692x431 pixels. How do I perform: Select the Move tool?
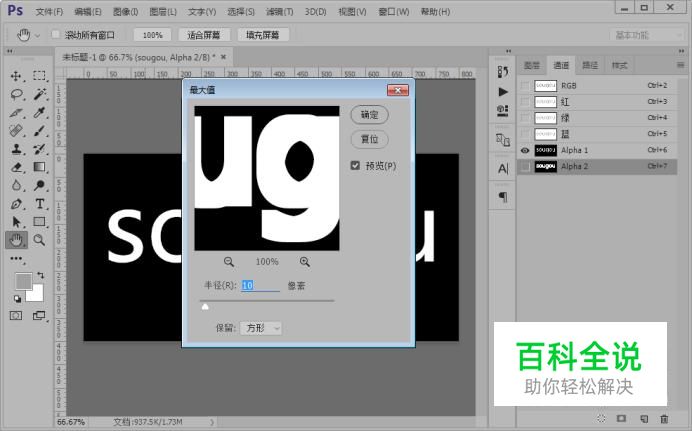(16, 76)
